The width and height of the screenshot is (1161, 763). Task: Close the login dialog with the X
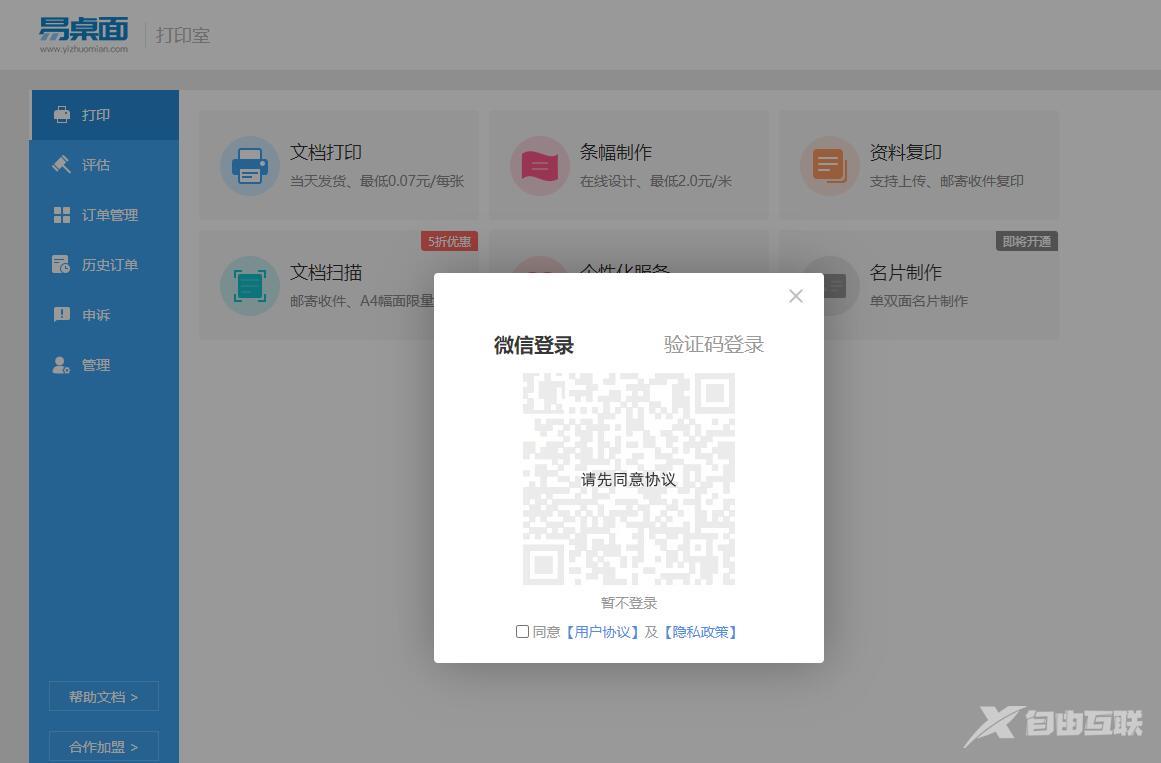point(796,296)
